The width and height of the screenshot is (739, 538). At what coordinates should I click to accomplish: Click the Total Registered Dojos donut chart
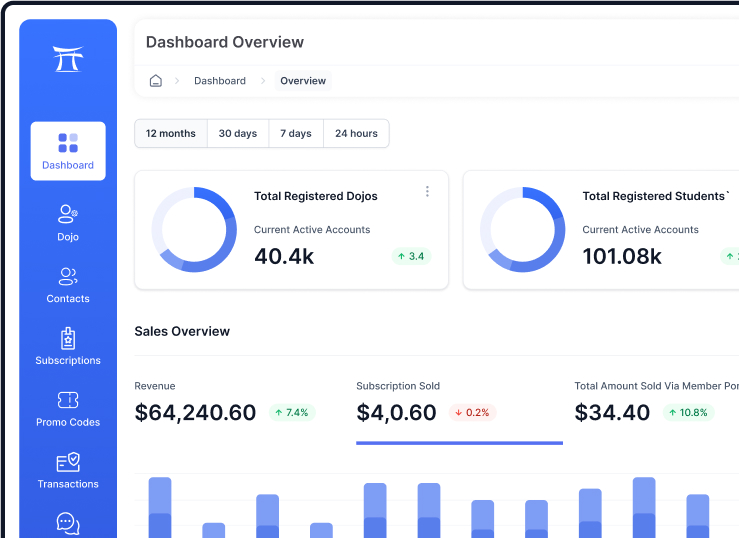pos(194,230)
